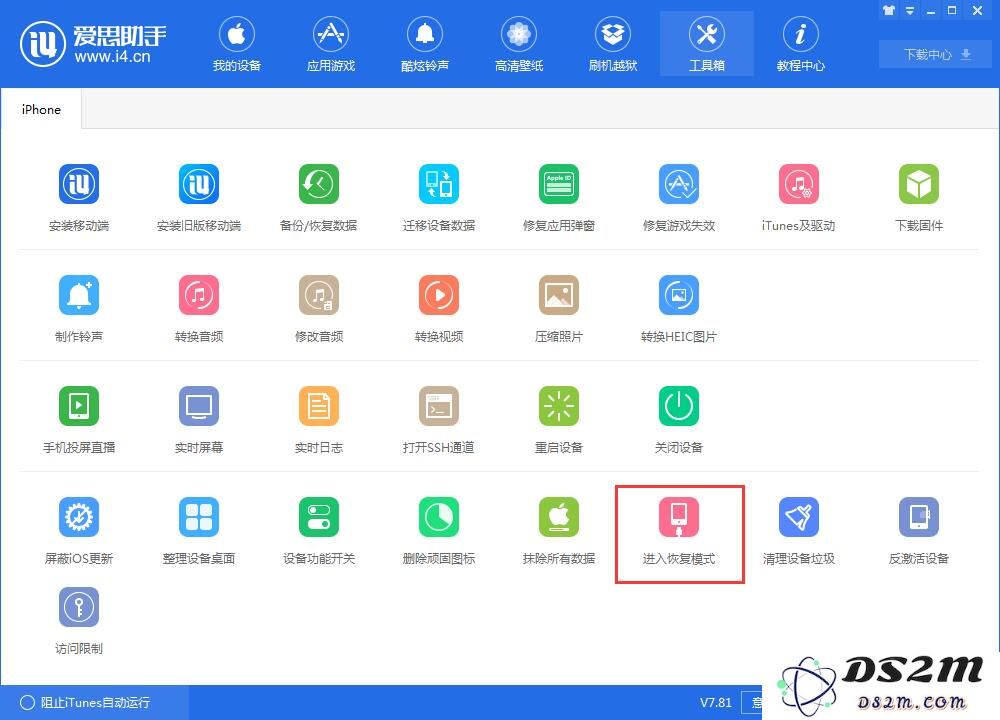Click 下载中心 button

tap(936, 55)
